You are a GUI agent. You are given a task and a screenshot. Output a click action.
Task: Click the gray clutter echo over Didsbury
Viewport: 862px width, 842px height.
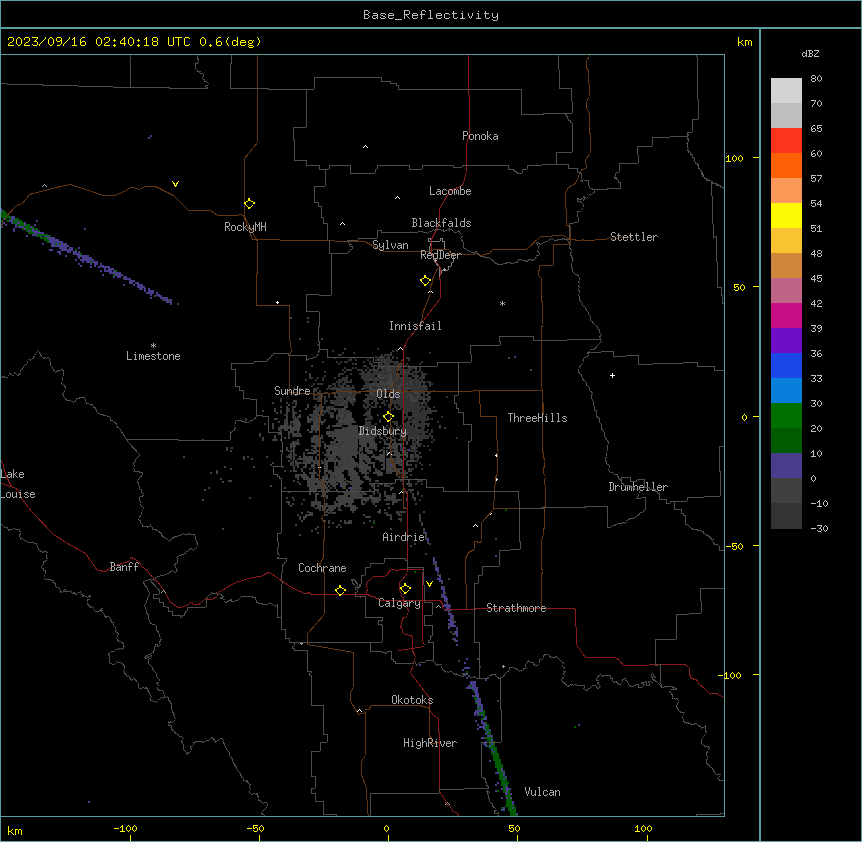pyautogui.click(x=352, y=440)
